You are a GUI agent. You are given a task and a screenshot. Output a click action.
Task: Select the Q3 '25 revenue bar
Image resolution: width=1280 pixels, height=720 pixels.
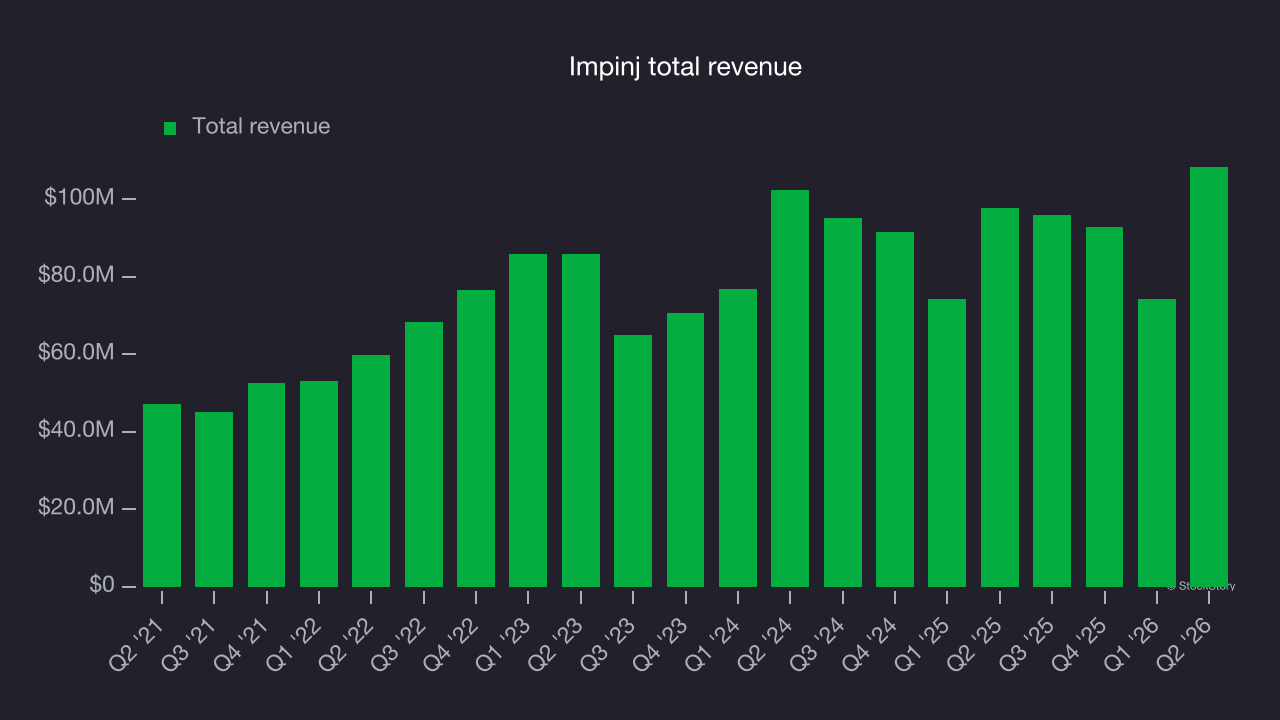click(1052, 401)
